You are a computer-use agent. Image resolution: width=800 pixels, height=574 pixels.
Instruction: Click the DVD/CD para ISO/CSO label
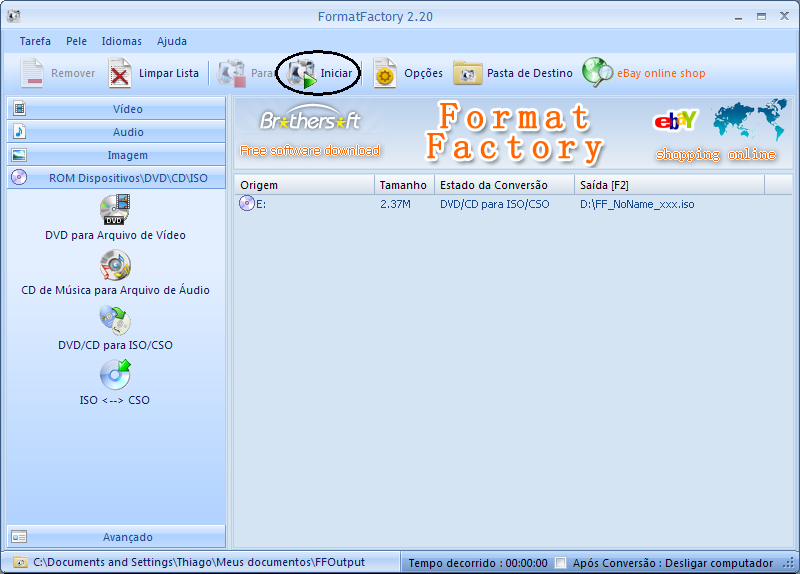click(x=115, y=345)
